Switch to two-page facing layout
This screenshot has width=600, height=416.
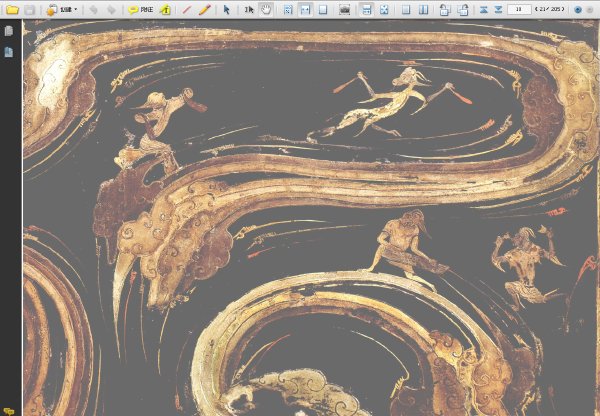pyautogui.click(x=423, y=10)
